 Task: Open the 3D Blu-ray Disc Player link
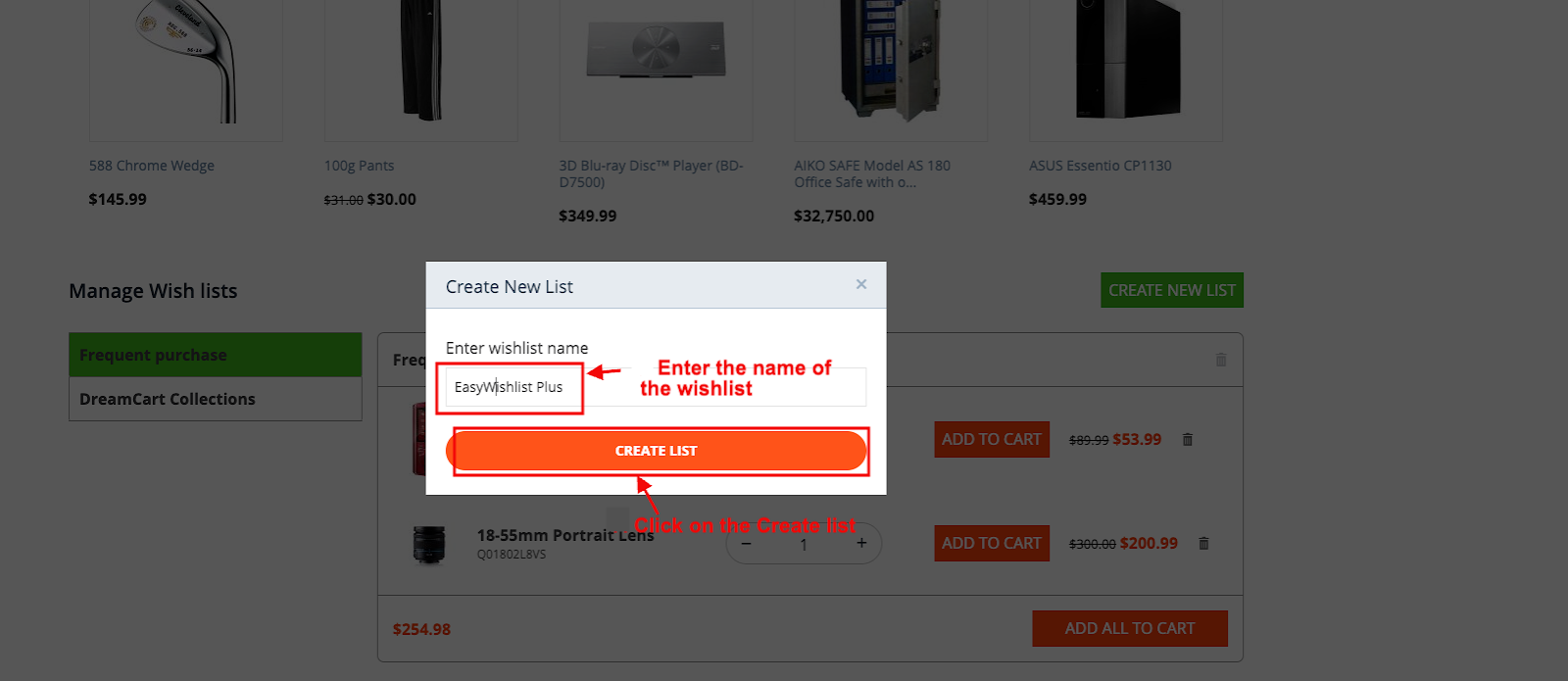(651, 173)
